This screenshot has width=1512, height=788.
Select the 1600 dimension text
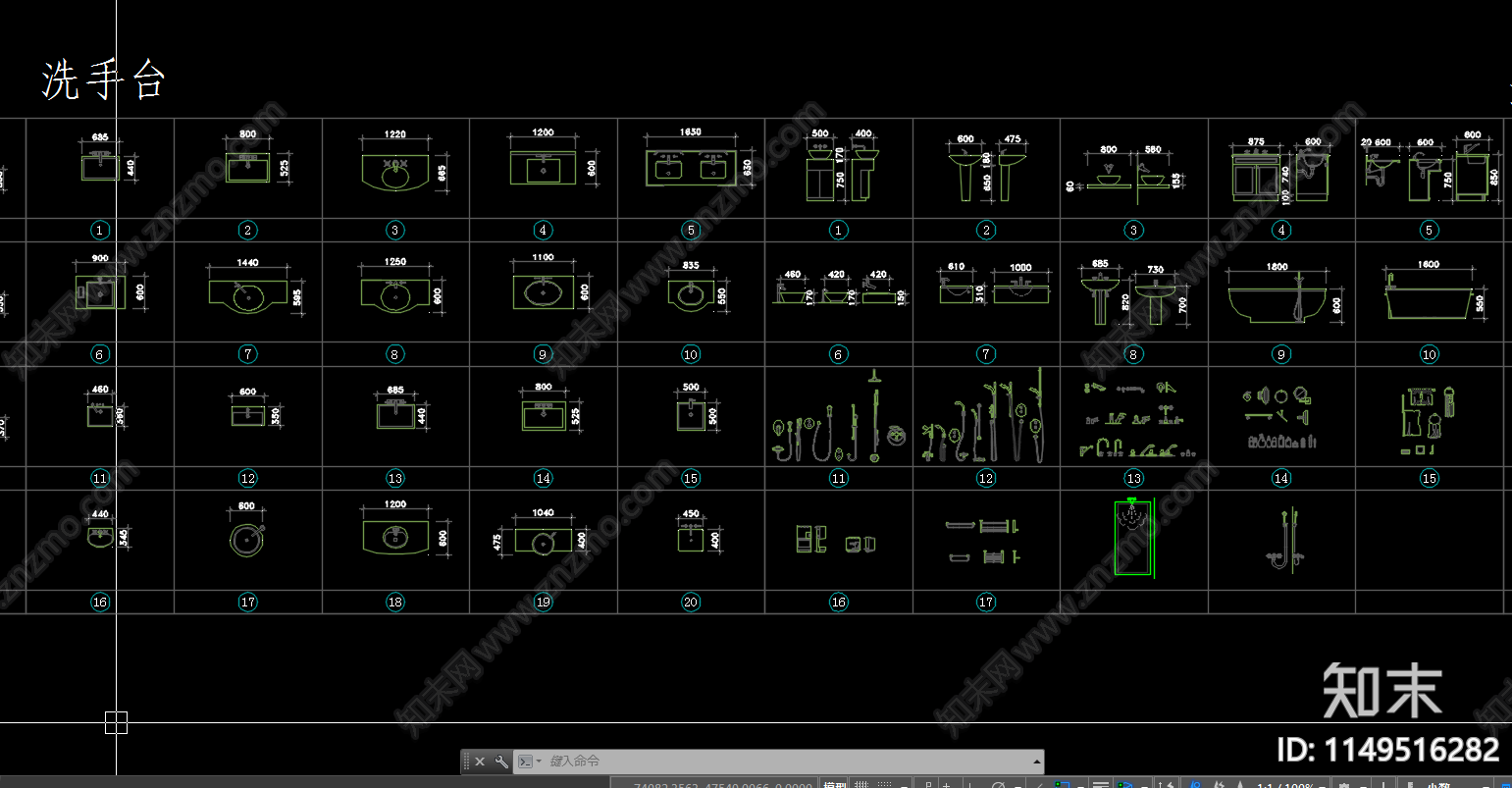click(x=1428, y=264)
